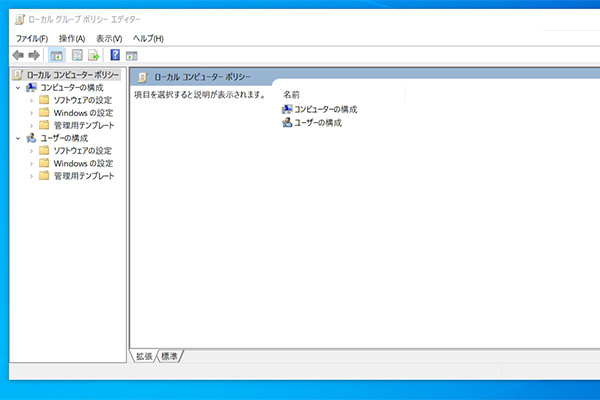Open the 操作(A) menu

click(72, 39)
